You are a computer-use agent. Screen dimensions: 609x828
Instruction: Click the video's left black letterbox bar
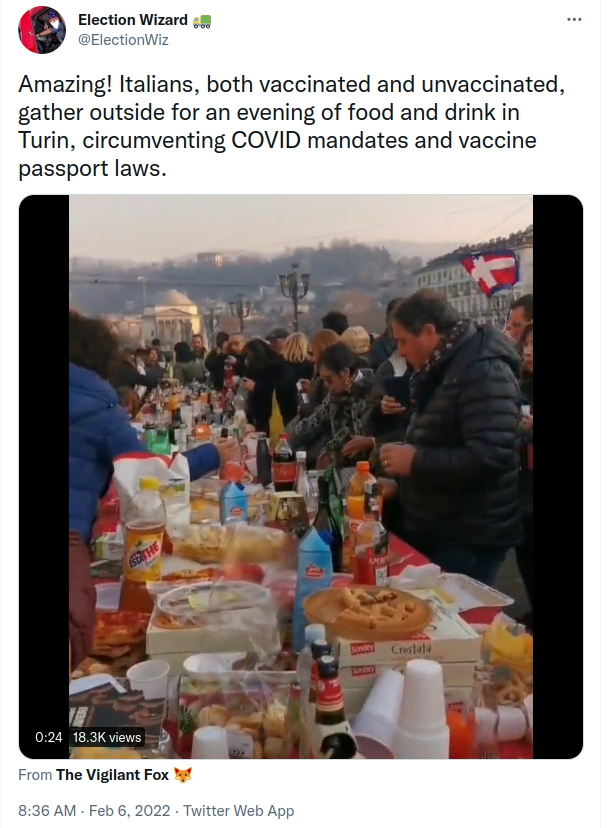pos(44,477)
